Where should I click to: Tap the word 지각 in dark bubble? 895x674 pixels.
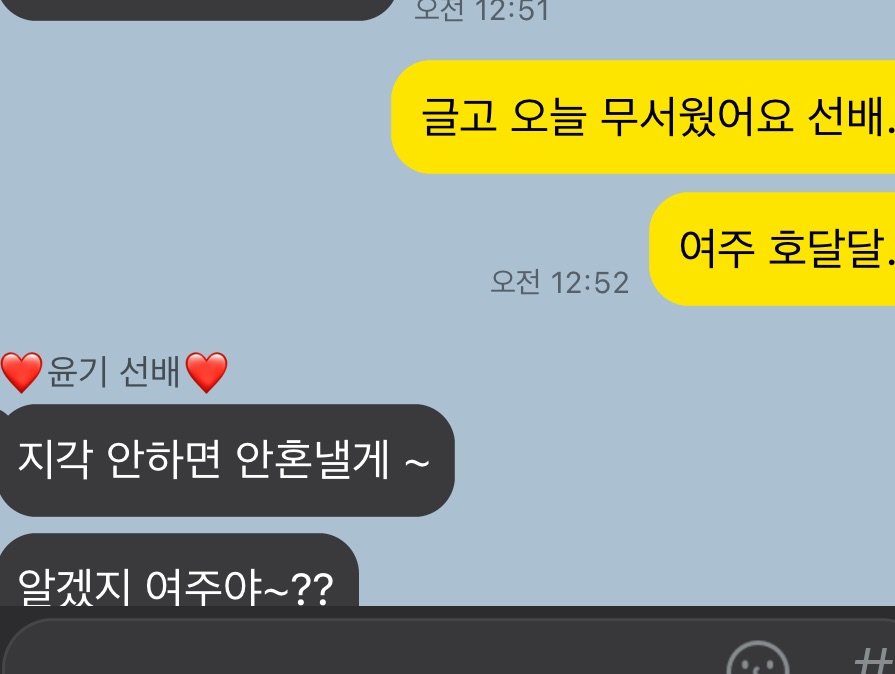click(54, 459)
